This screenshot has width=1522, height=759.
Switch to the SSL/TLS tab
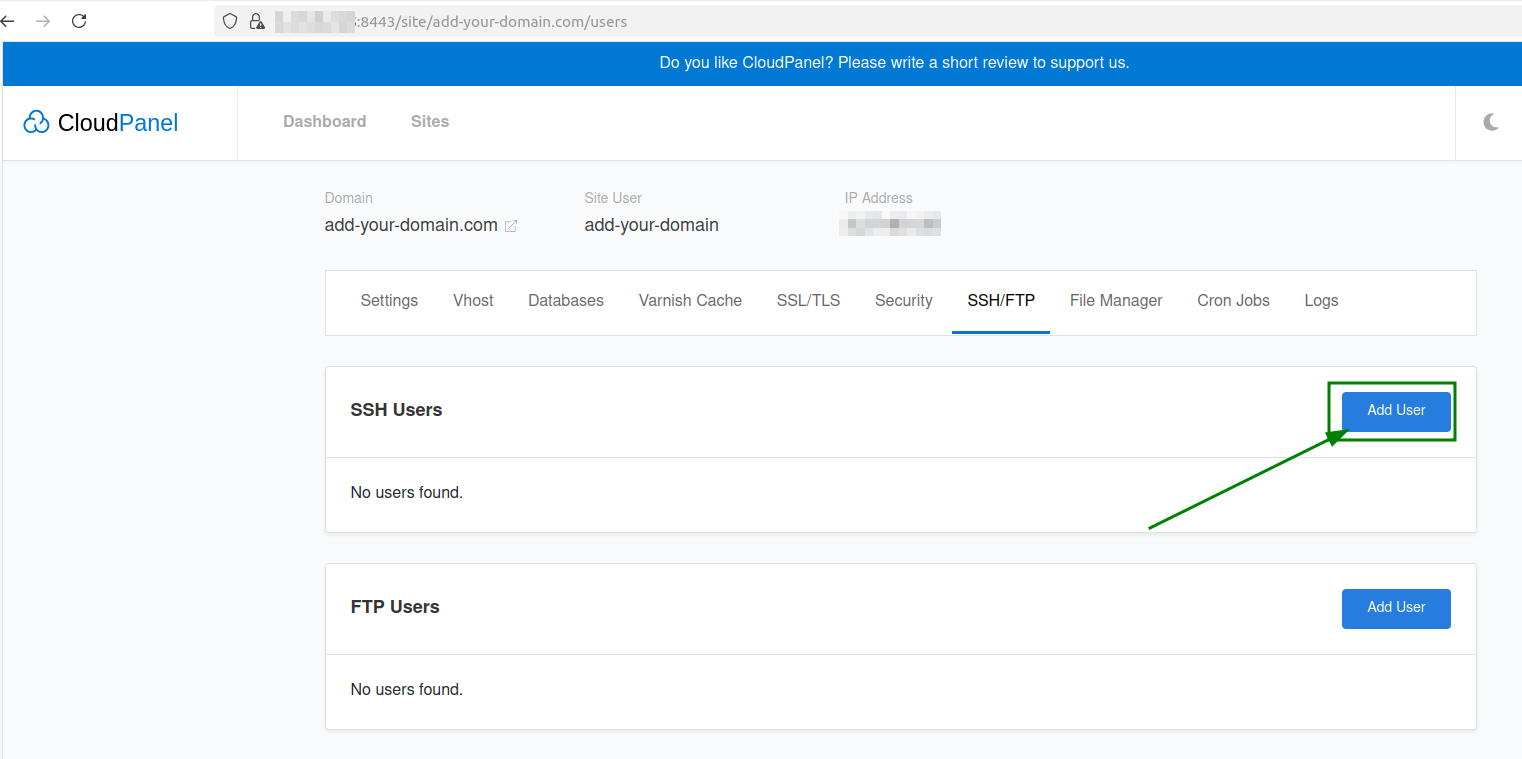tap(808, 301)
